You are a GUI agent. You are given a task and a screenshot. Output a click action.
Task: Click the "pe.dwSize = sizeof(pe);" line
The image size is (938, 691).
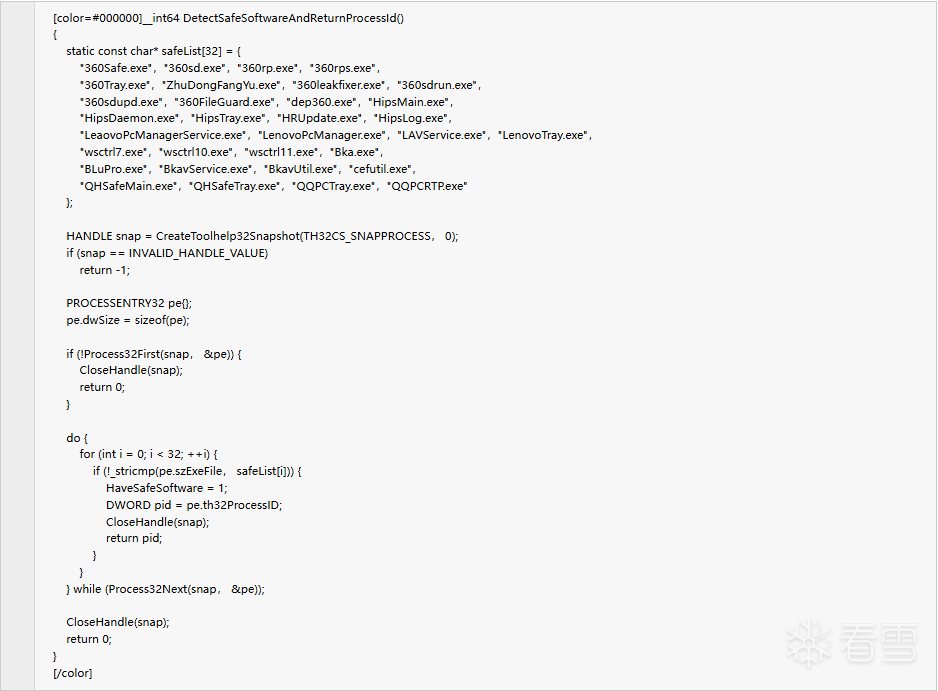(128, 320)
